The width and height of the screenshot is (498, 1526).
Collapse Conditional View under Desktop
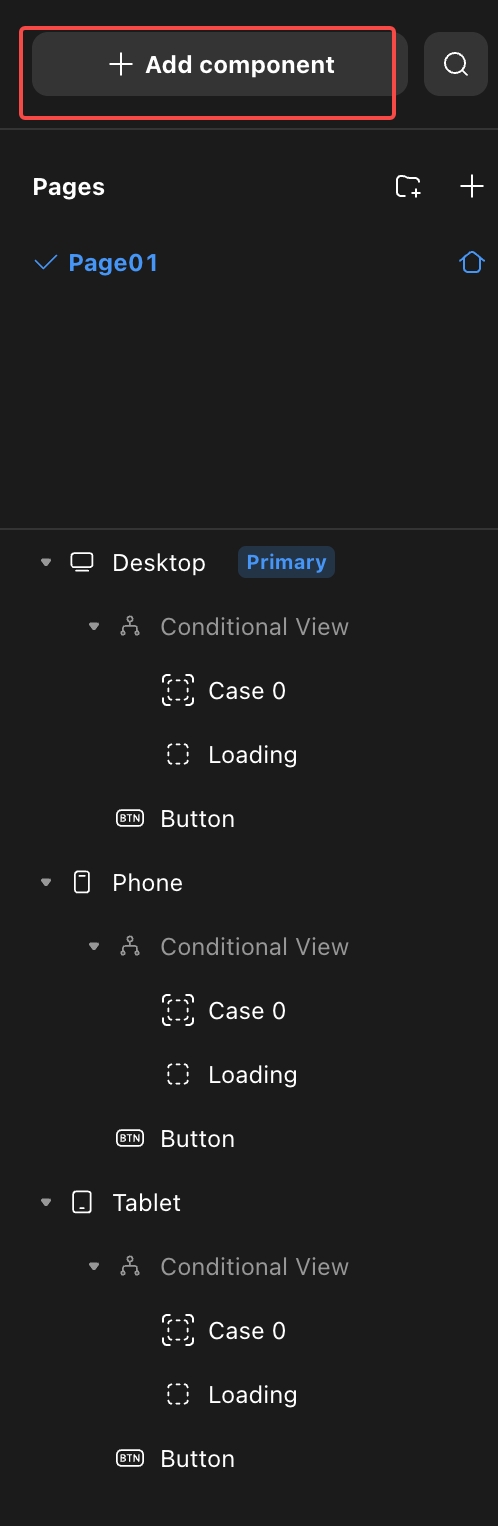[94, 627]
